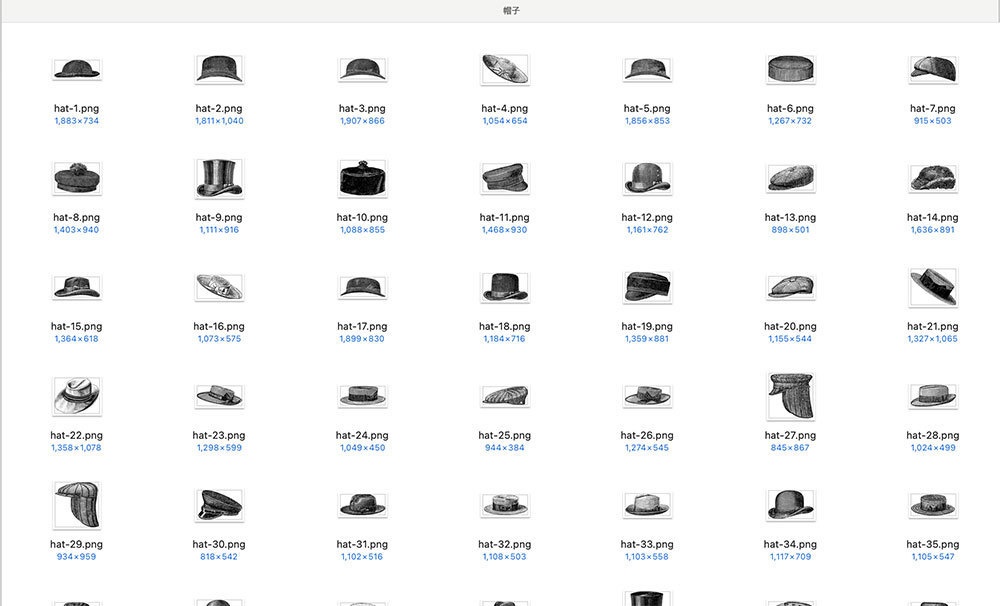Select the hat-11.png peaked cap thumbnail

[504, 178]
